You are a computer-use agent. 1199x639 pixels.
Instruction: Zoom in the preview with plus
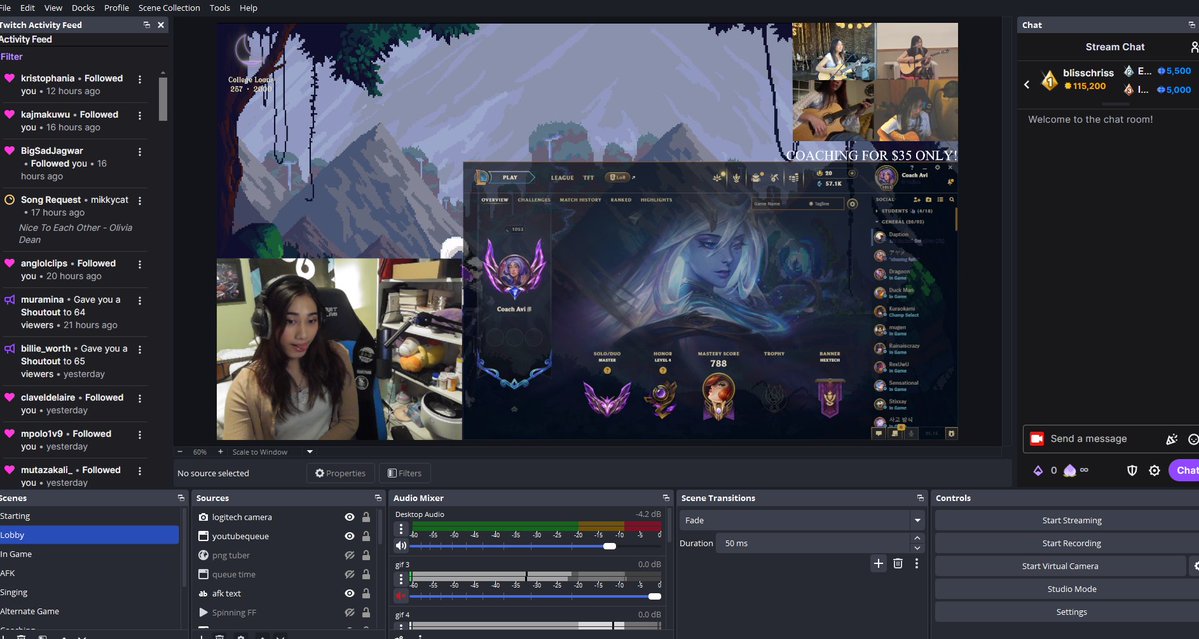tap(220, 452)
